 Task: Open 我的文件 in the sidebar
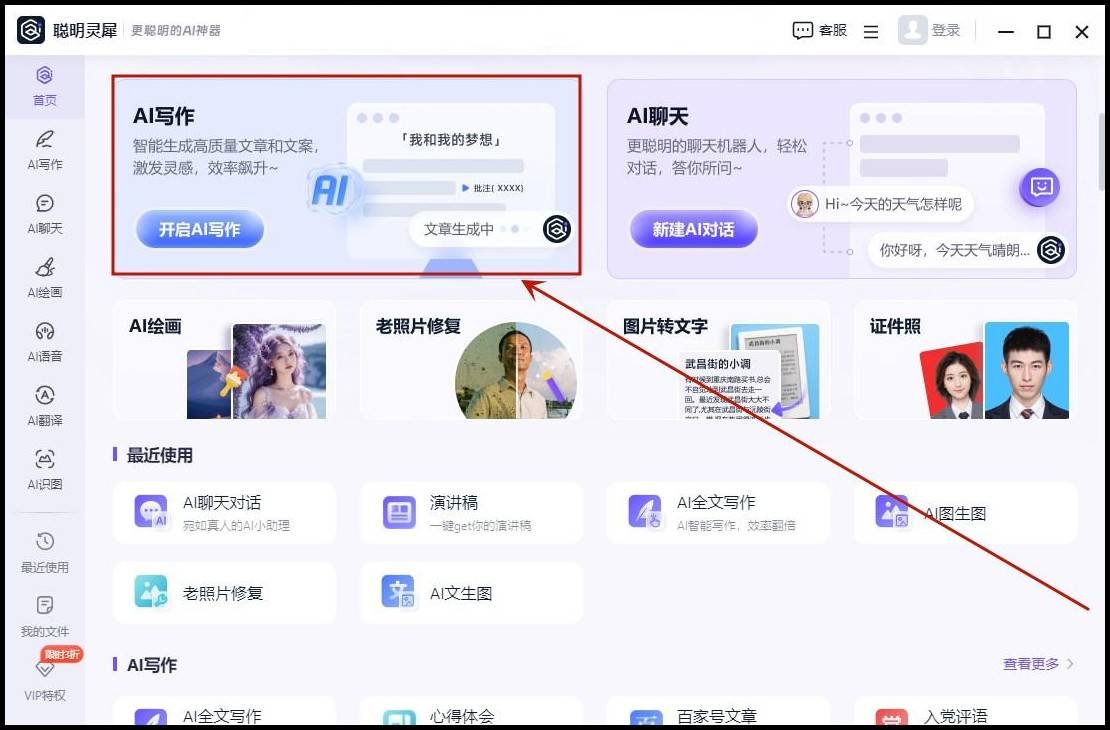pos(44,616)
